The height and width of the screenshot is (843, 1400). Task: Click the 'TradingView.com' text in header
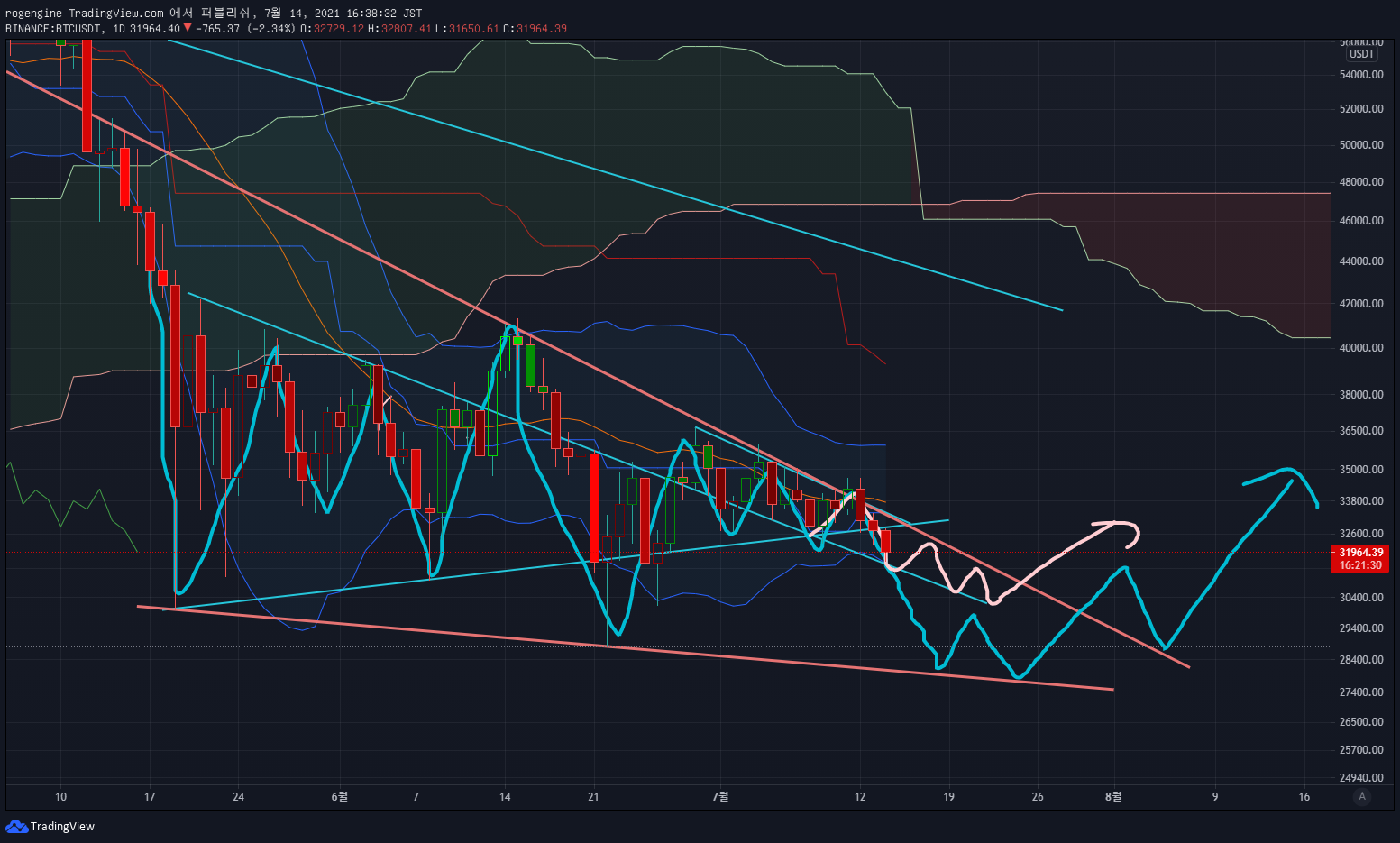click(116, 14)
